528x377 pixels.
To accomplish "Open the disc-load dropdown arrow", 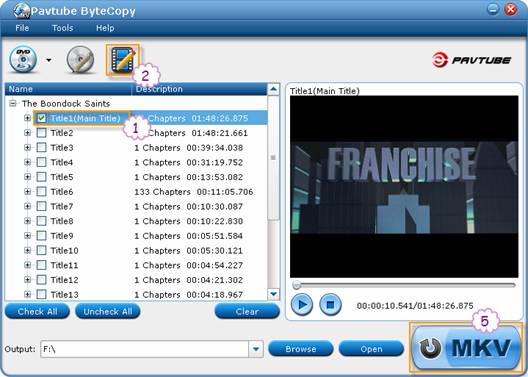I will click(49, 60).
